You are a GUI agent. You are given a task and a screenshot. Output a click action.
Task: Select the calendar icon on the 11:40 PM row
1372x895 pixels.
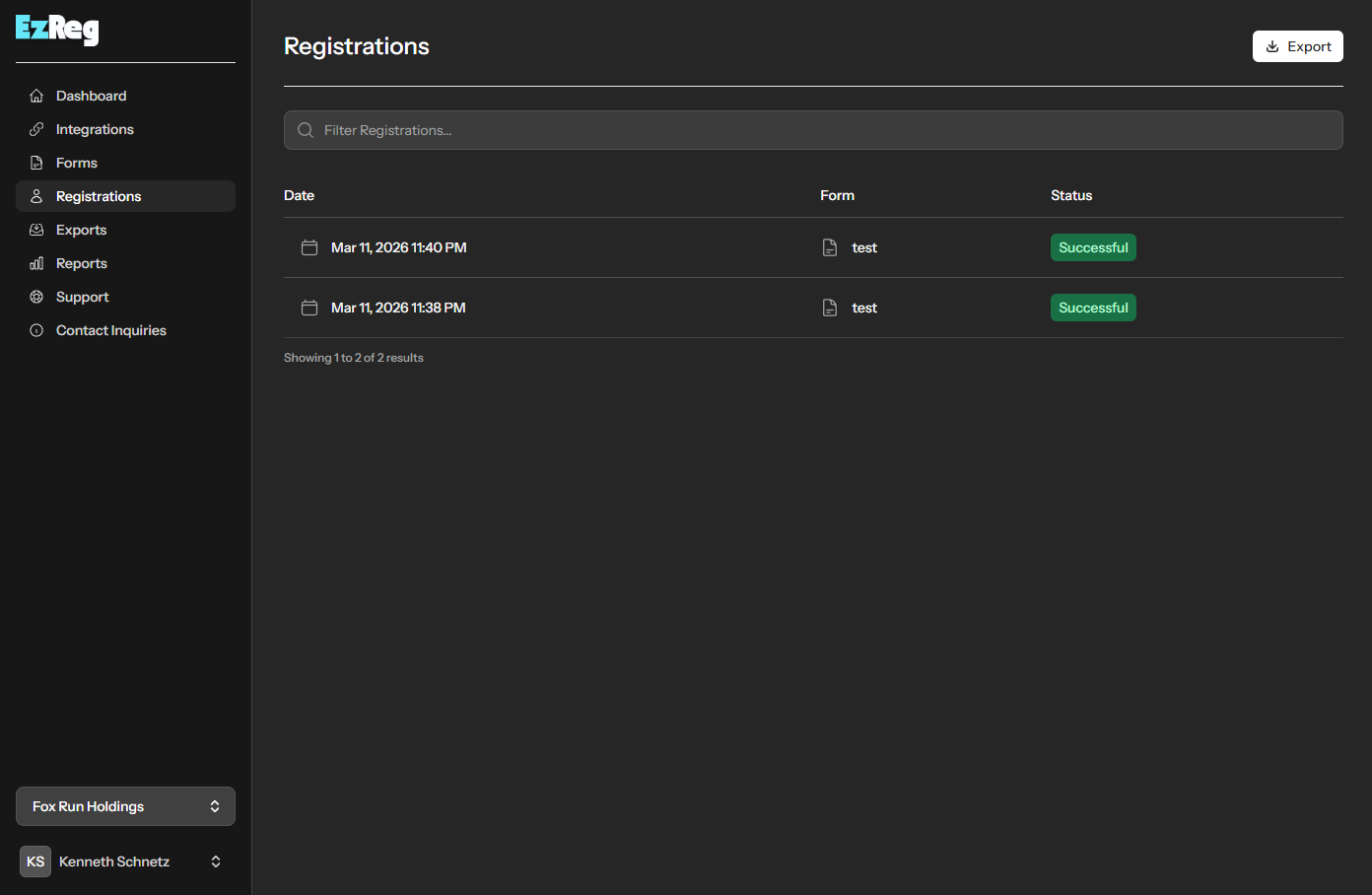click(x=309, y=247)
